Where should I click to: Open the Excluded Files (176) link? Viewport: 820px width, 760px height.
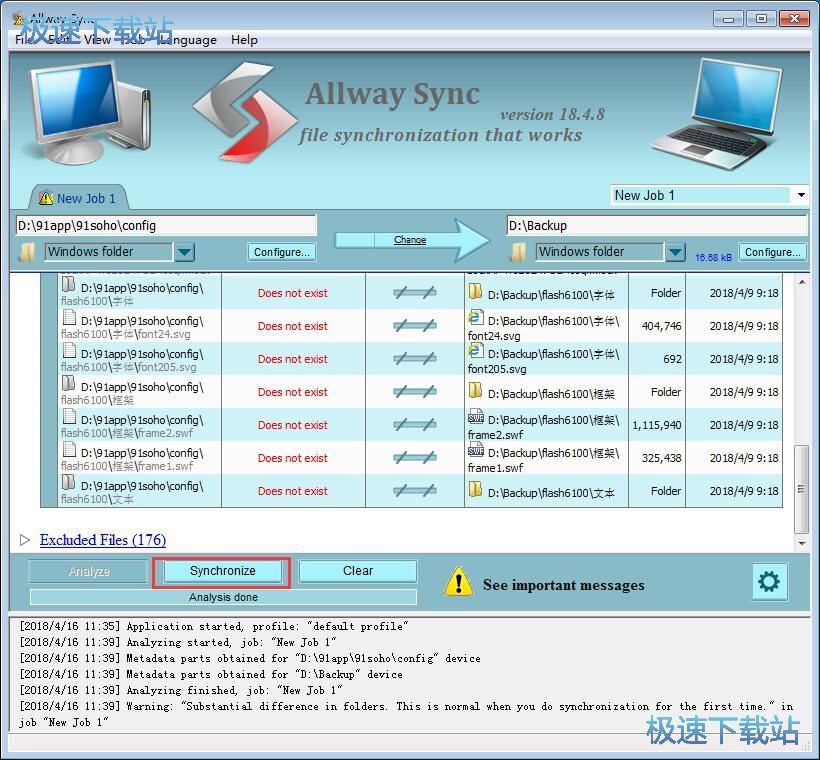pos(103,539)
